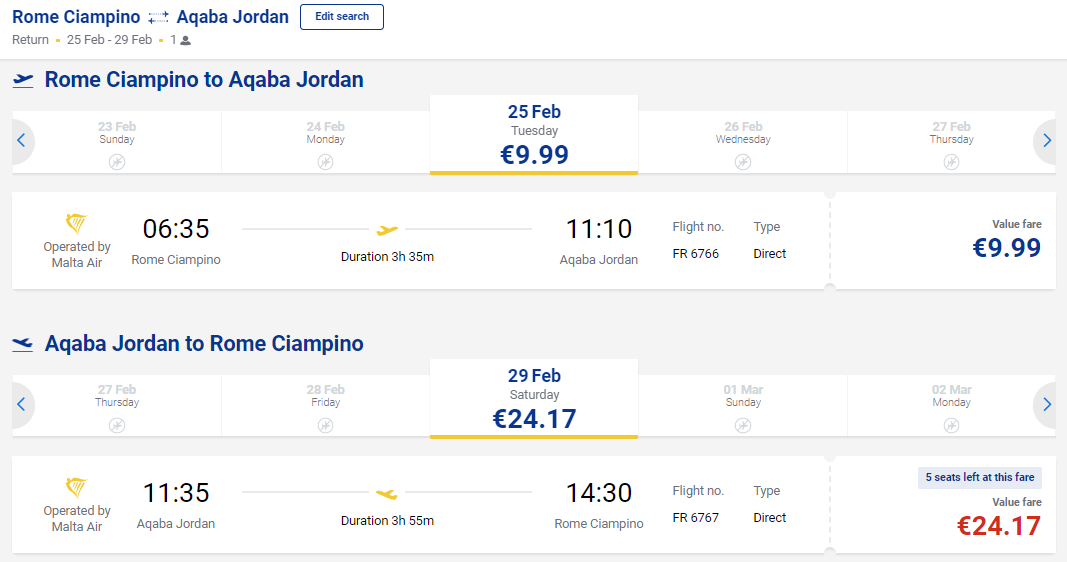Click the Ryanair harp logo on return flight
The width and height of the screenshot is (1067, 562).
point(76,487)
